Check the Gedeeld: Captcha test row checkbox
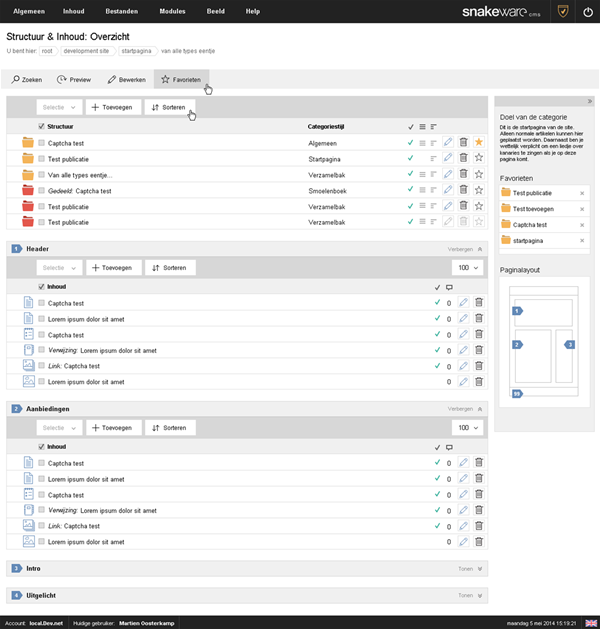Viewport: 600px width, 629px height. click(x=41, y=190)
